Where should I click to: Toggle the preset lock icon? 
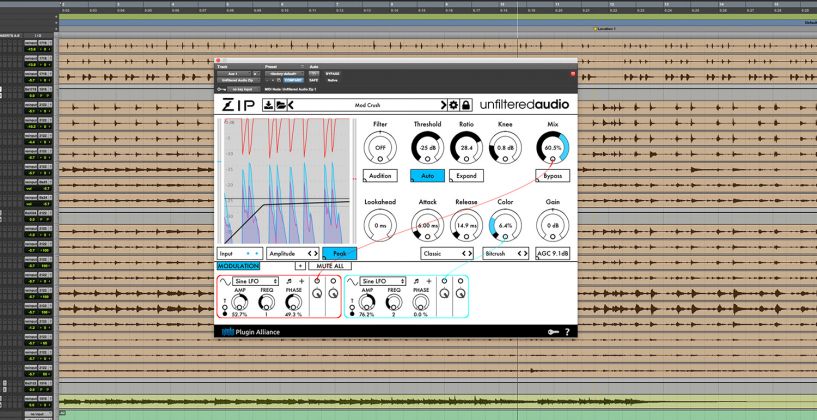(x=465, y=105)
